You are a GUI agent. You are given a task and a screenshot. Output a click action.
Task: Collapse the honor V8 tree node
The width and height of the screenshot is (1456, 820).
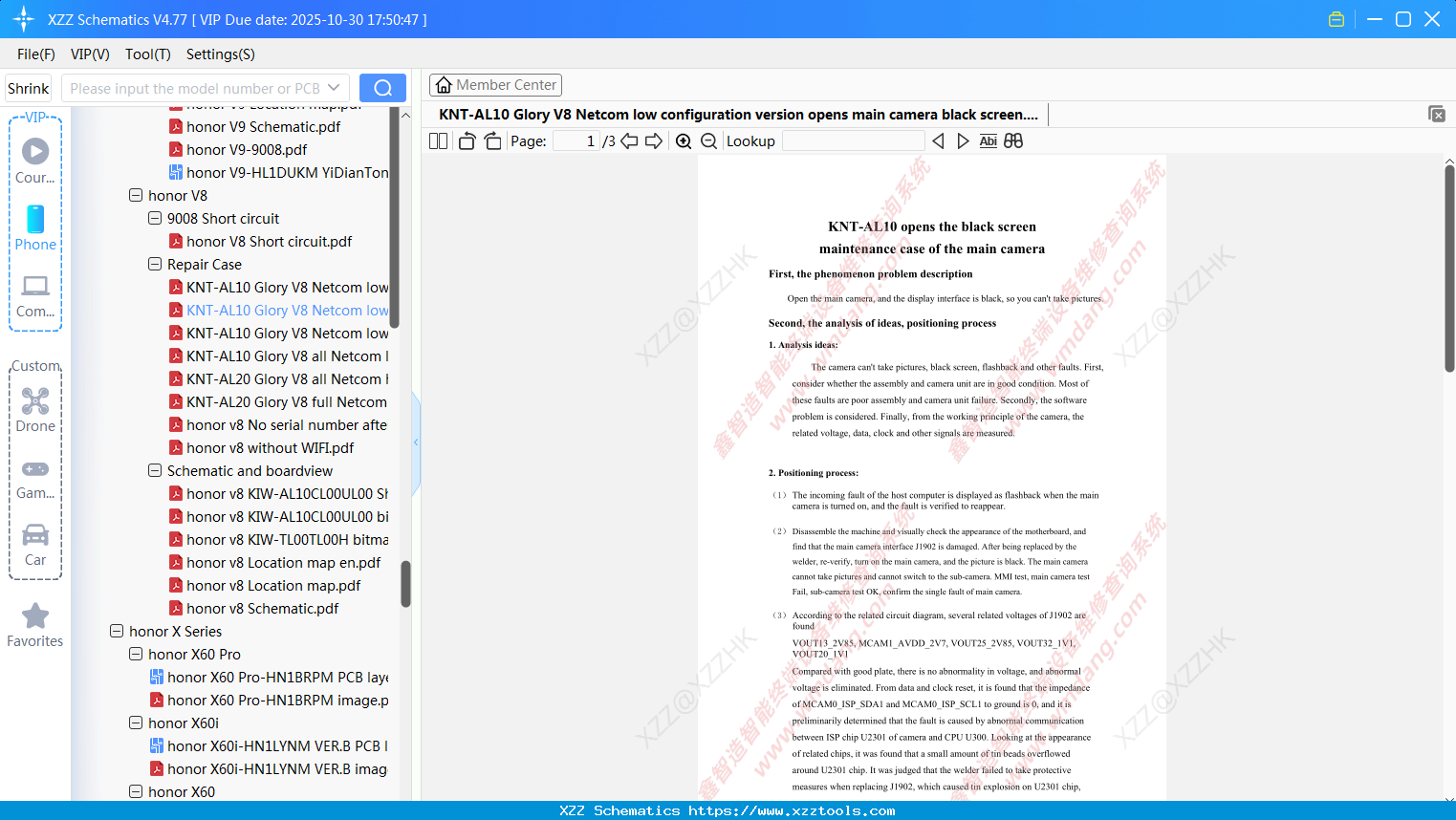point(136,195)
